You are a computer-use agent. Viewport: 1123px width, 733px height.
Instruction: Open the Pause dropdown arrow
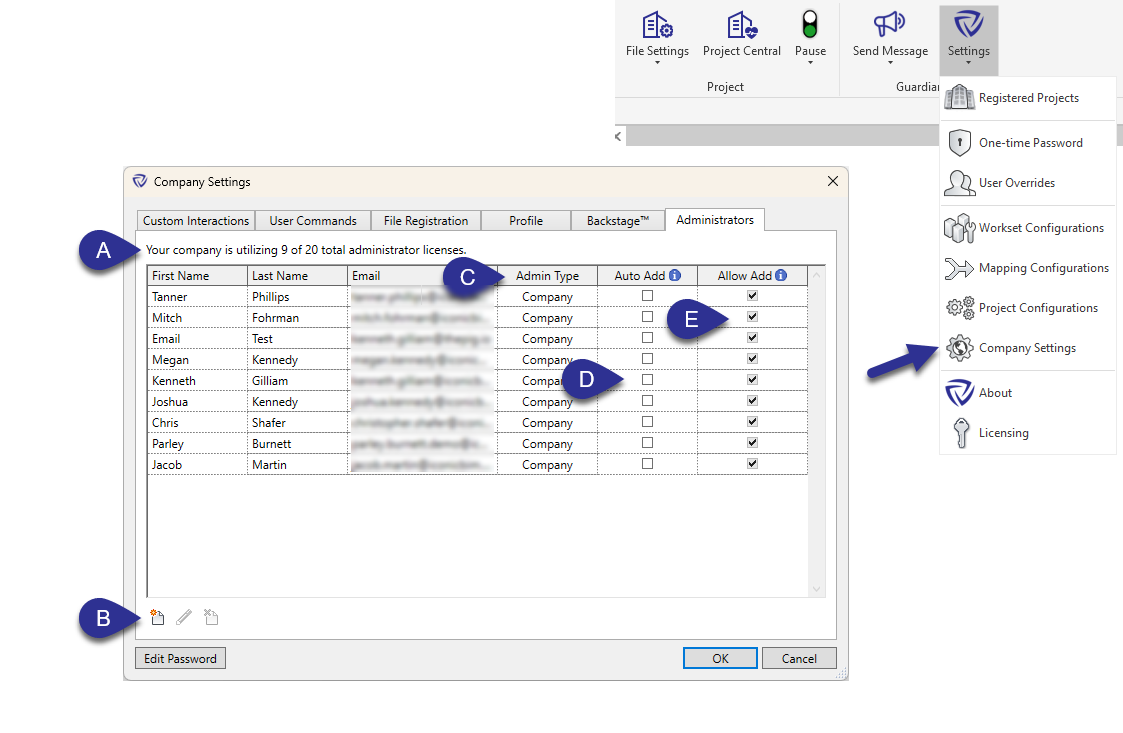(810, 61)
